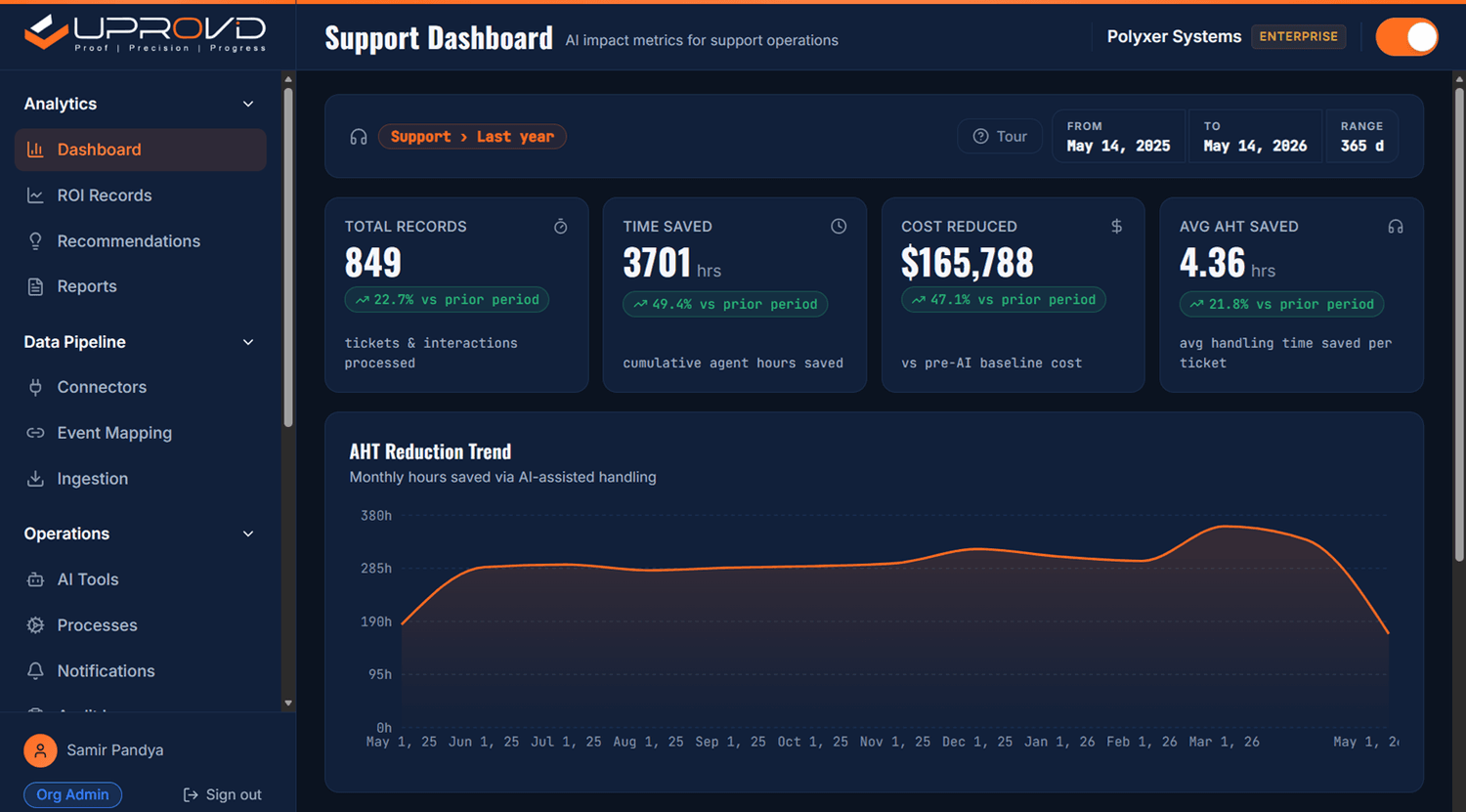Click the dollar icon on Cost Reduced card
The height and width of the screenshot is (812, 1466).
(1117, 227)
